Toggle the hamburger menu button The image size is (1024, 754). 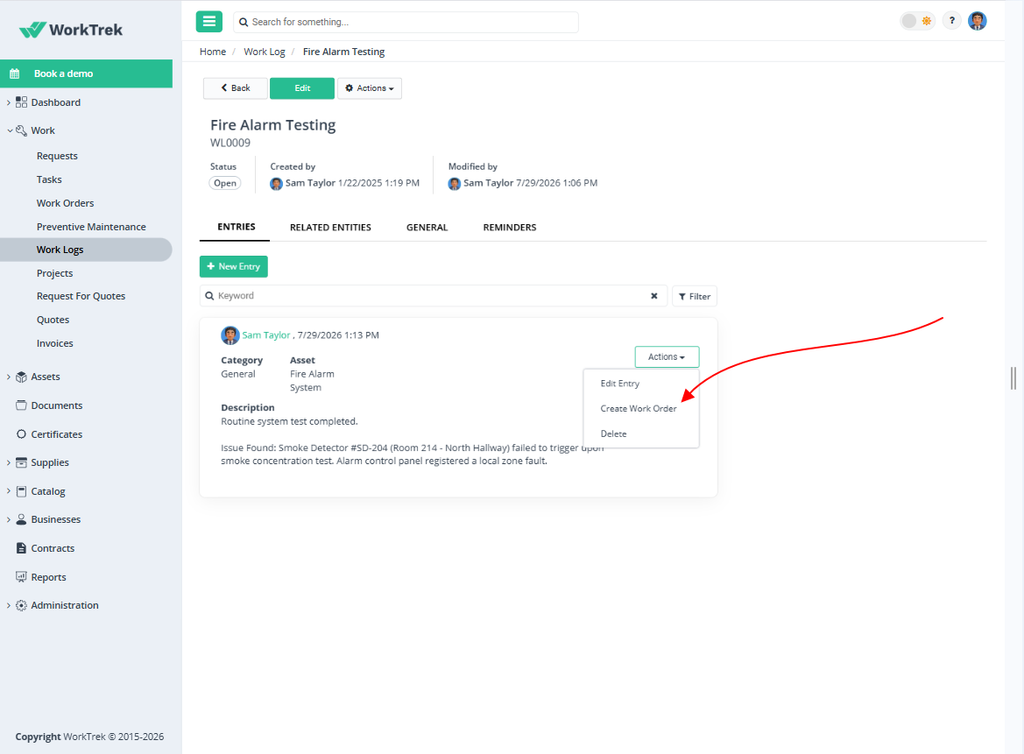[209, 22]
